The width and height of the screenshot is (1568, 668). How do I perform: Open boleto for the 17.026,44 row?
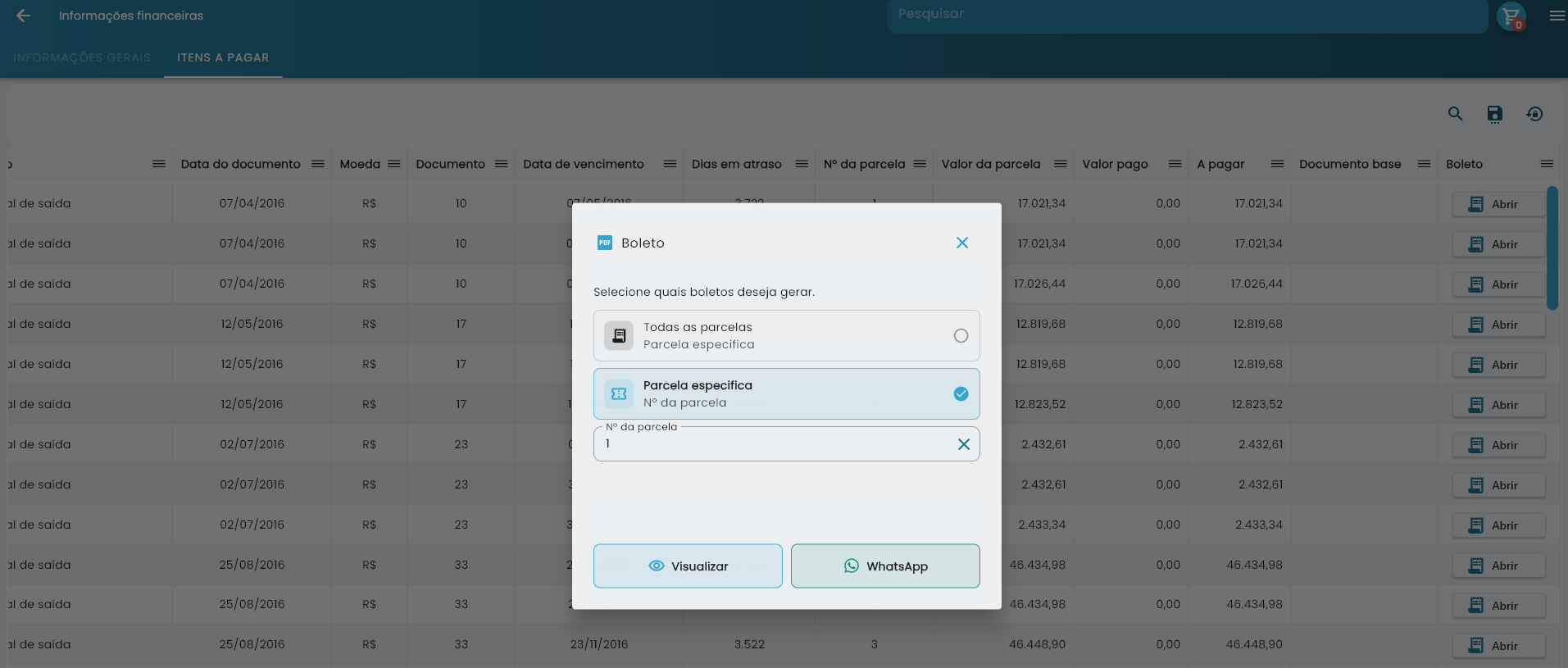[1498, 284]
